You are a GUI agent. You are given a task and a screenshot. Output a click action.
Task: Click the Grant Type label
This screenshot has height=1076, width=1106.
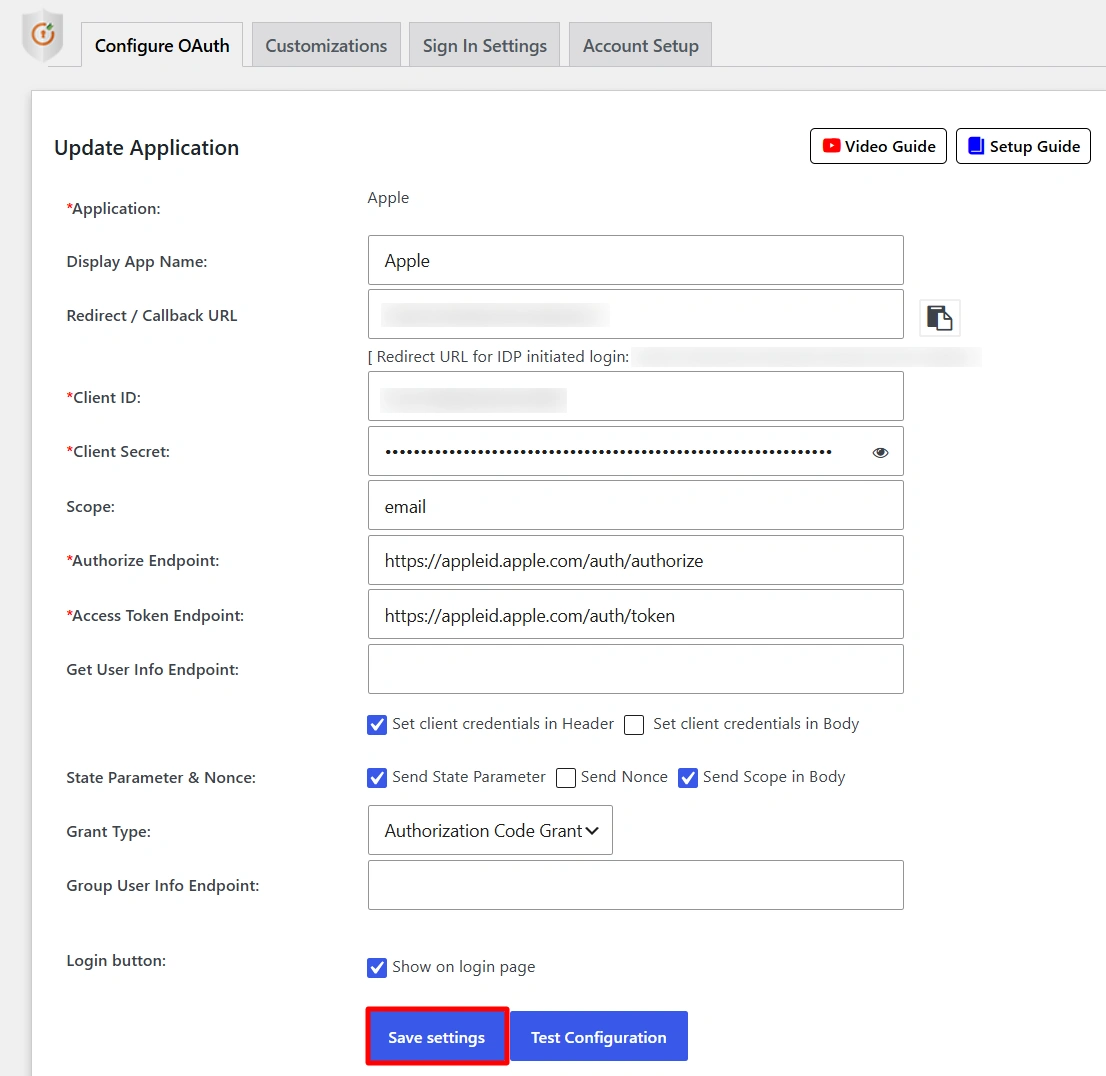point(109,832)
